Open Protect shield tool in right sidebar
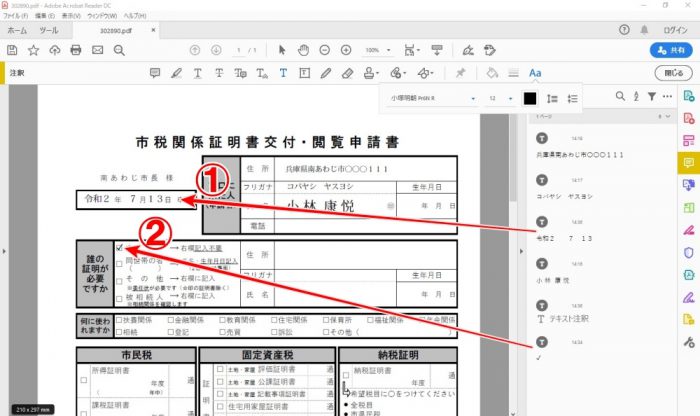Viewport: 700px width, 416px height. [689, 252]
